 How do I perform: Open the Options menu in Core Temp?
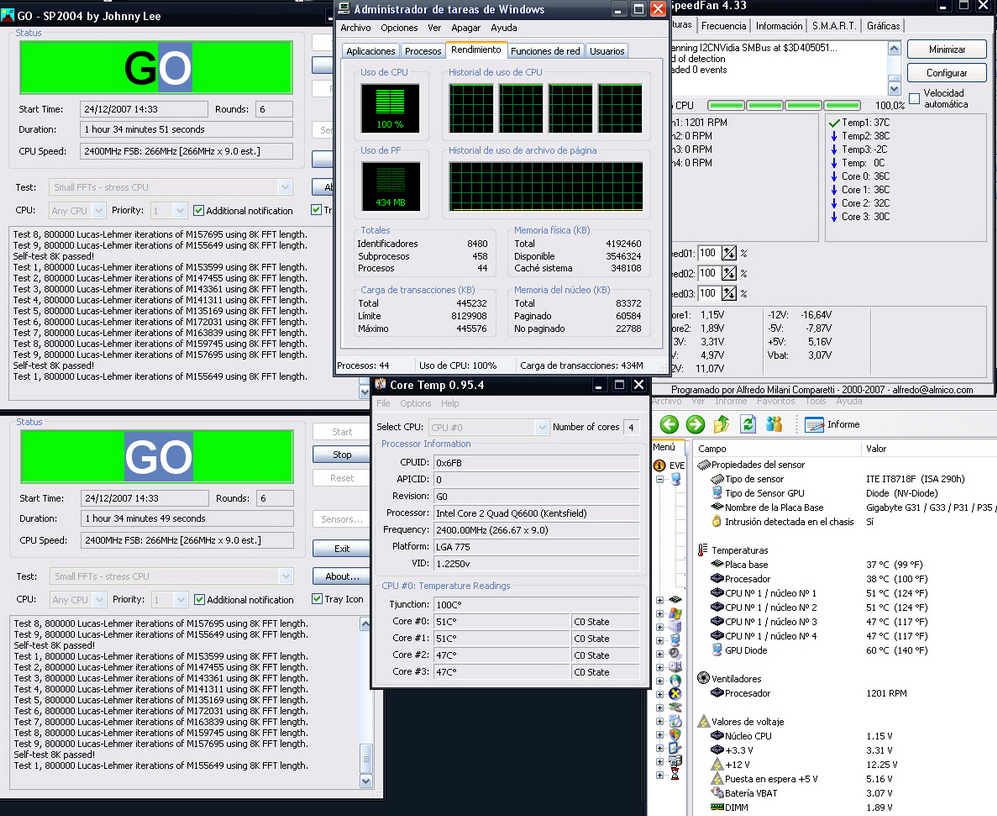coord(416,403)
